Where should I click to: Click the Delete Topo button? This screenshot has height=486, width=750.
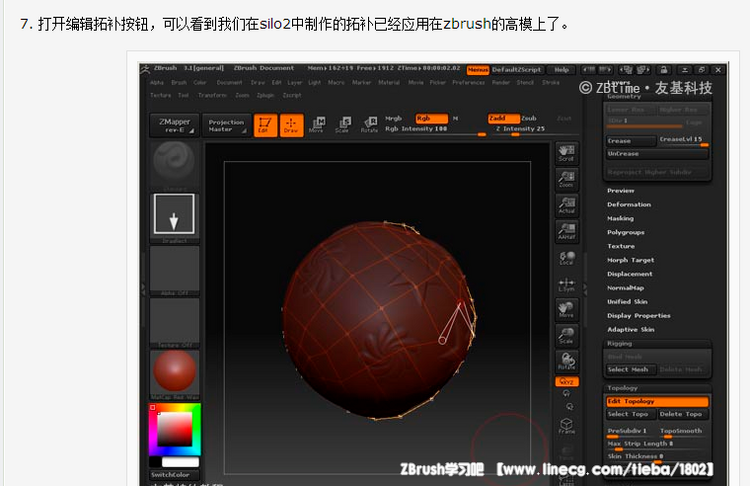click(x=683, y=414)
